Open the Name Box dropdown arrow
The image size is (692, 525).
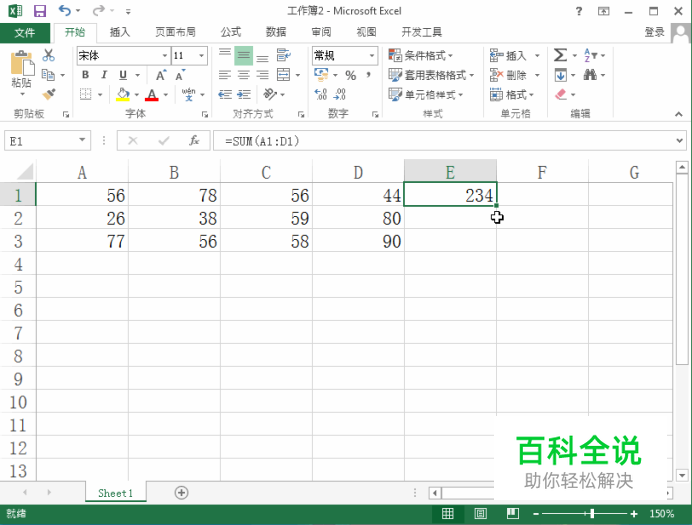[x=82, y=140]
